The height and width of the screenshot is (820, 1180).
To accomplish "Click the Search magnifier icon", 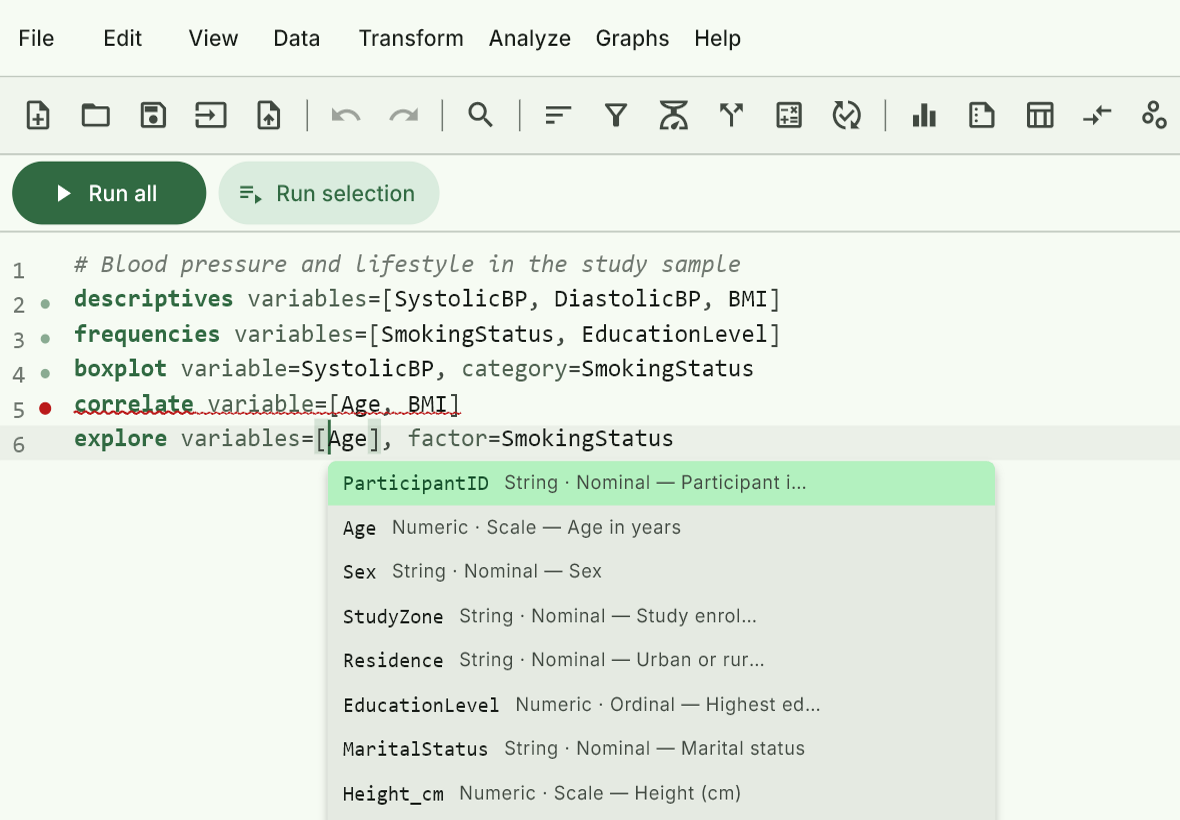I will coord(480,116).
